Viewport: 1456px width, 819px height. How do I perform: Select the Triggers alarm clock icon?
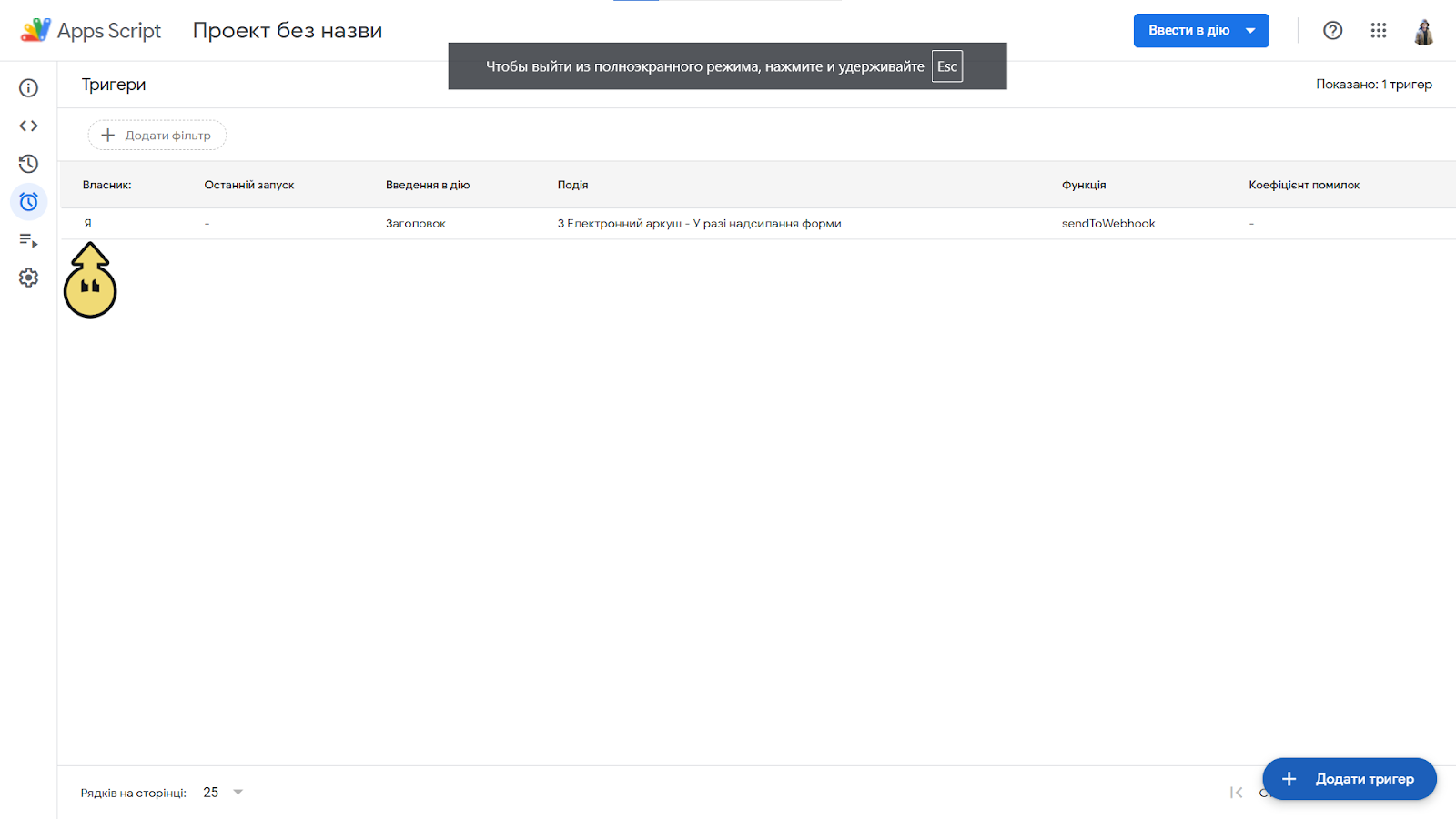click(28, 201)
